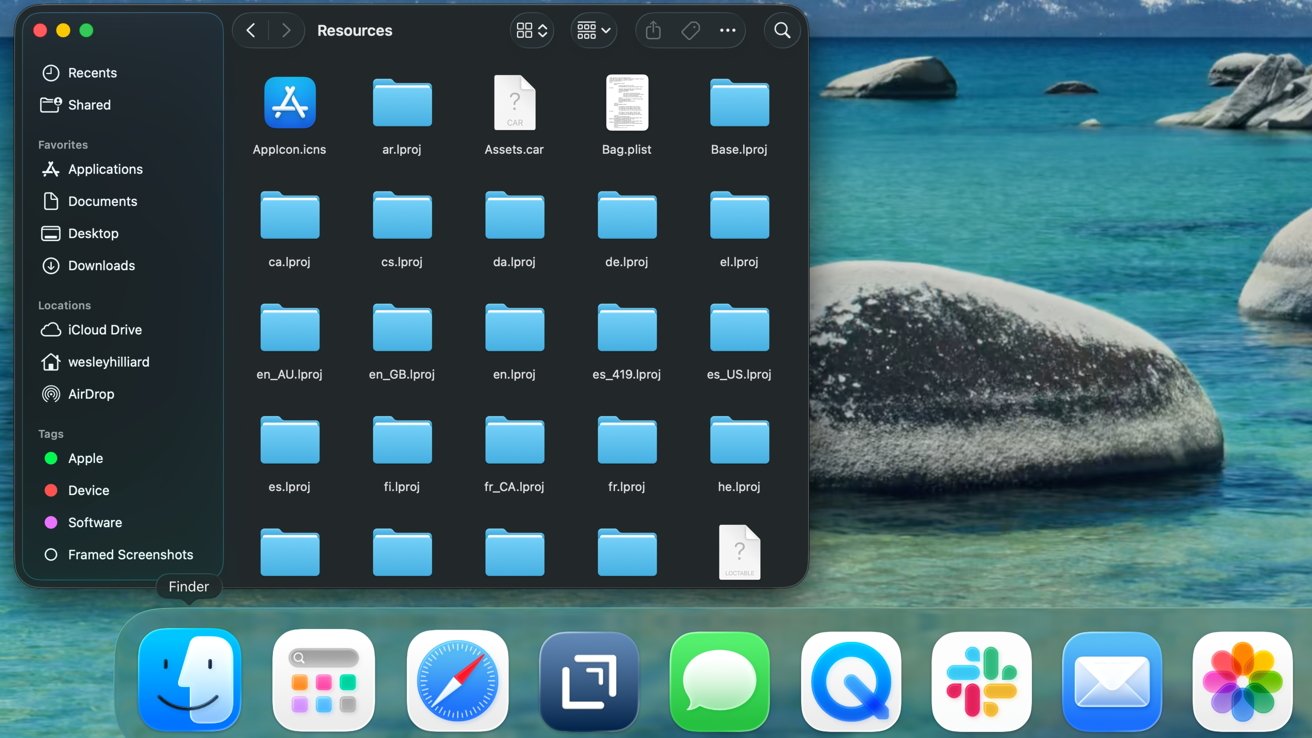Select the Assets.car file
This screenshot has width=1312, height=738.
click(x=514, y=103)
